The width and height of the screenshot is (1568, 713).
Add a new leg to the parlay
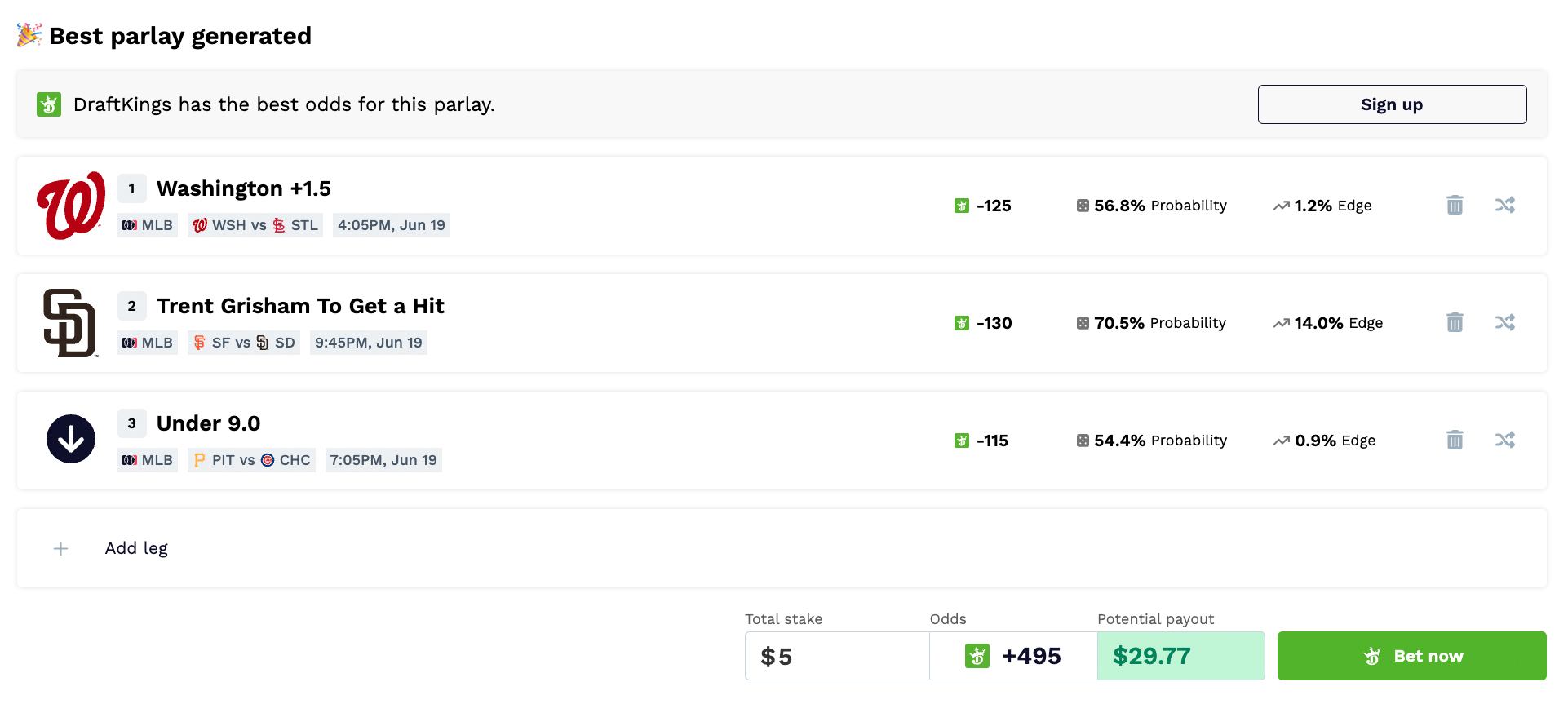(x=136, y=548)
